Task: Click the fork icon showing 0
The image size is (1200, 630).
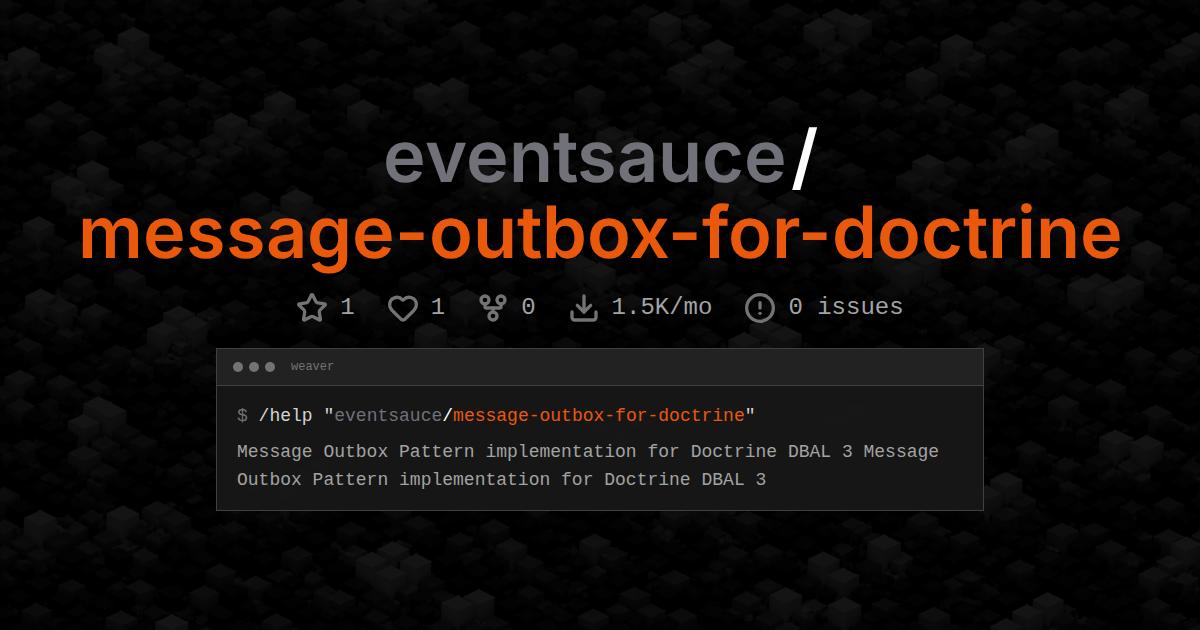Action: point(492,307)
